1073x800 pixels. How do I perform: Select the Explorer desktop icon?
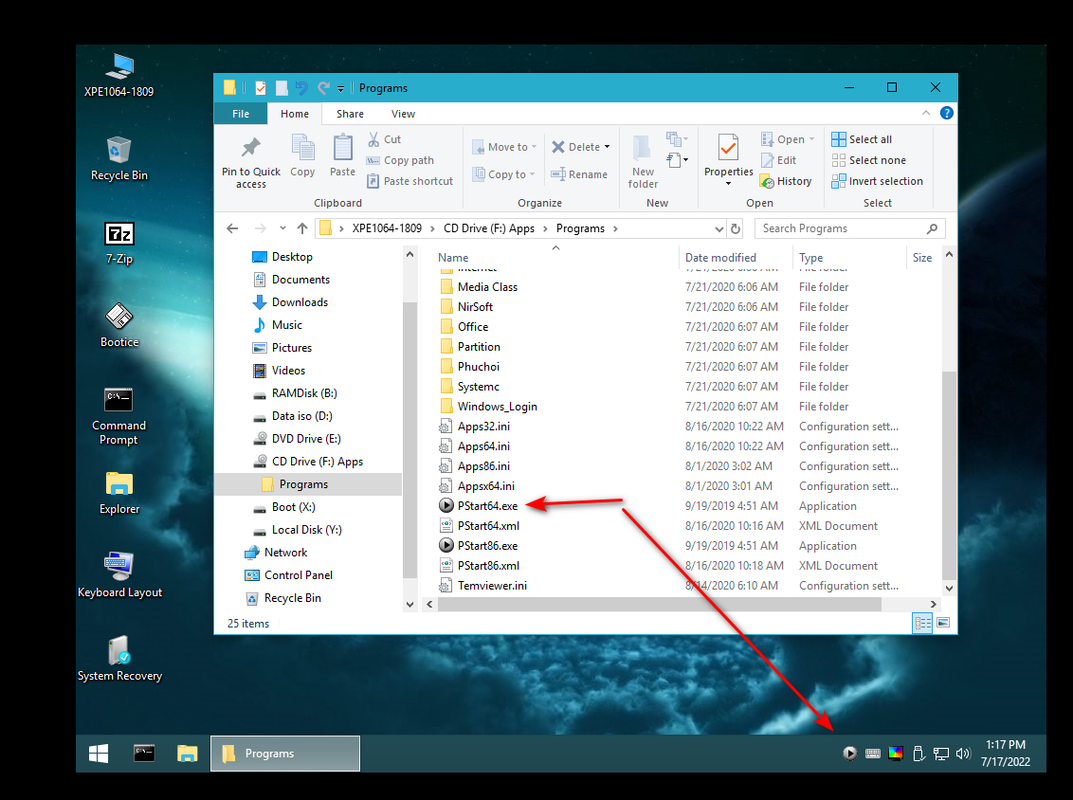tap(119, 493)
